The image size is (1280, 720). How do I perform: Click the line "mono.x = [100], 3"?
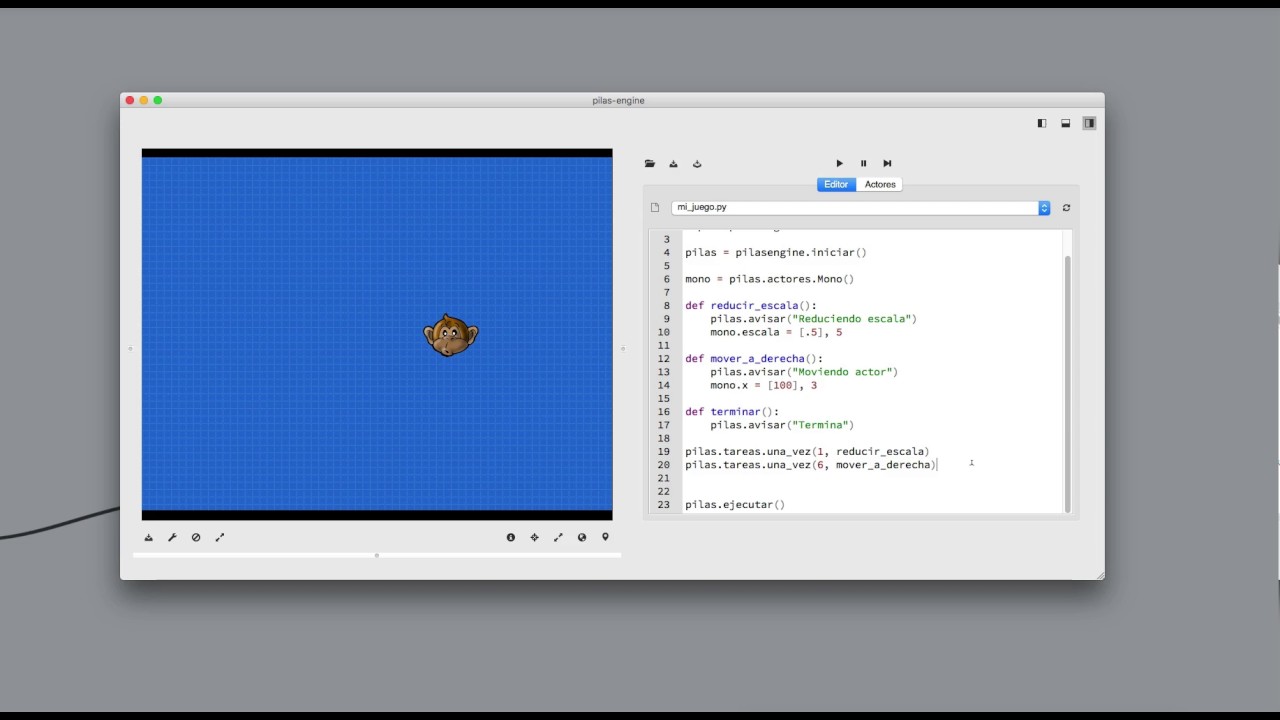pos(764,385)
